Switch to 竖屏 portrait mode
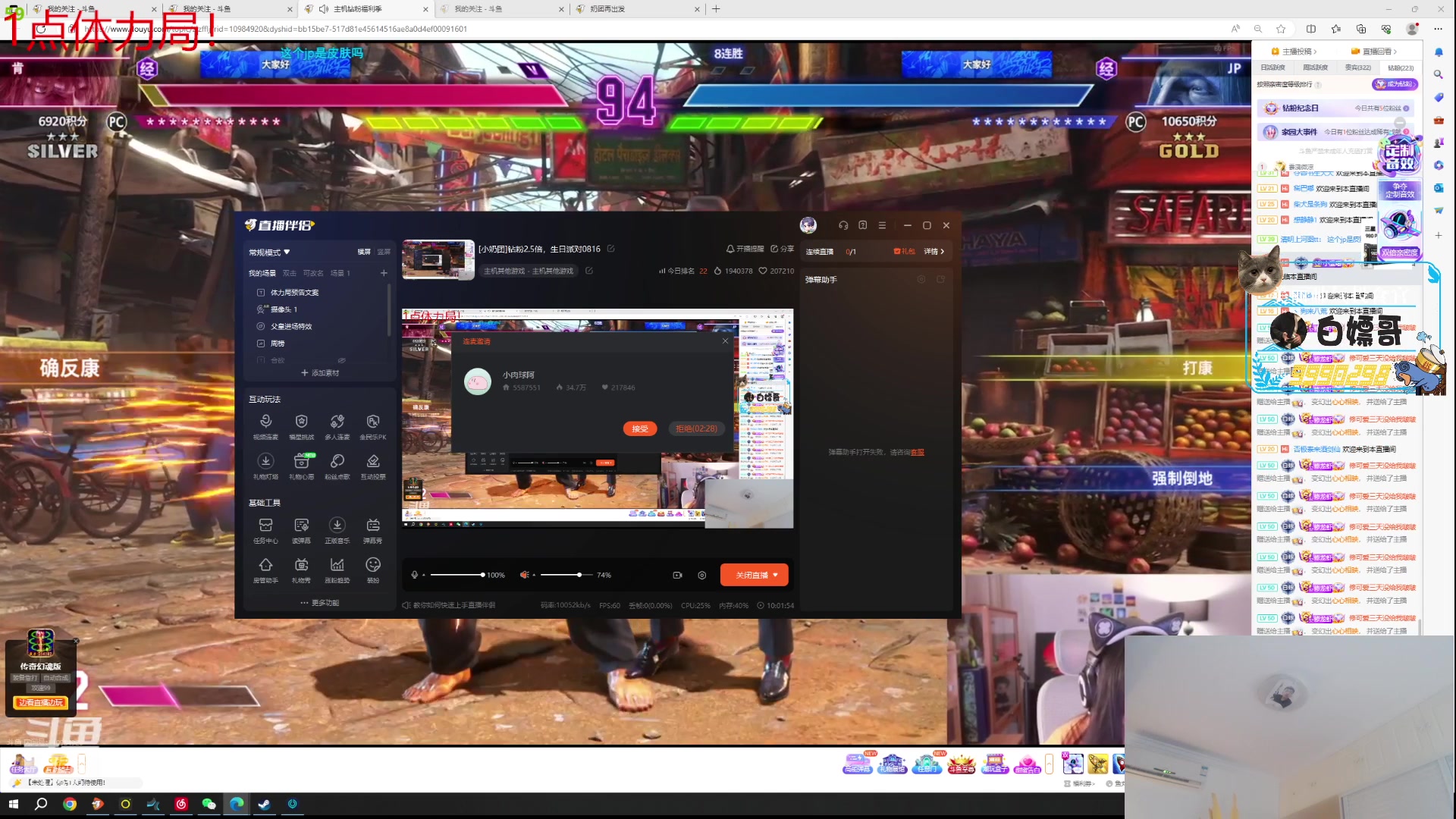The image size is (1456, 819). coord(384,252)
